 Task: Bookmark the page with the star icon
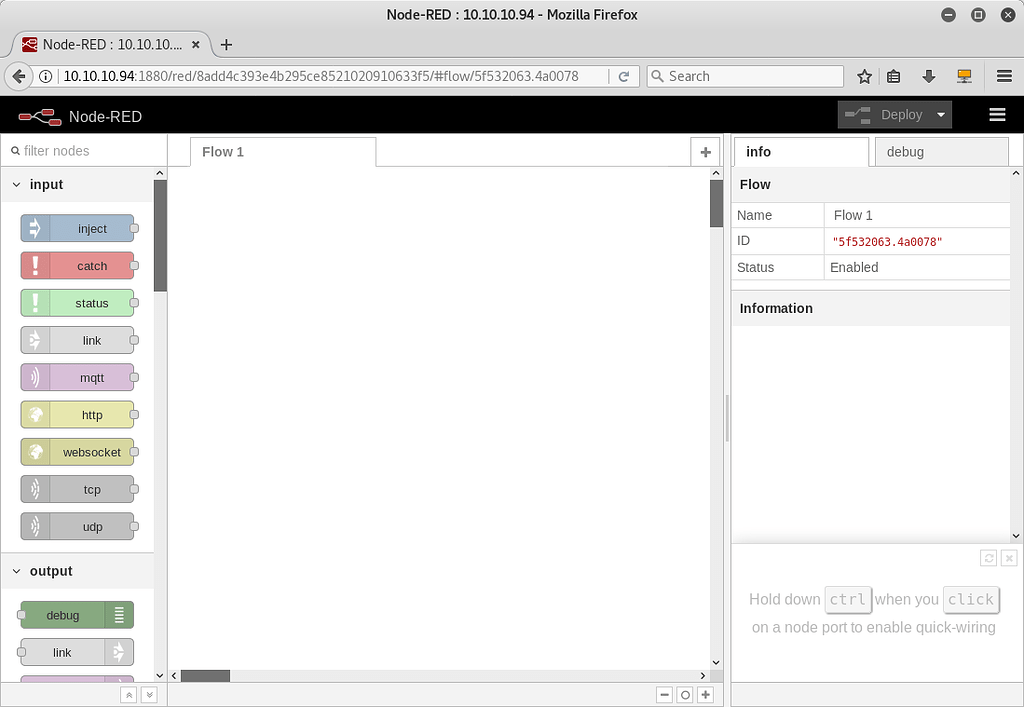tap(863, 76)
